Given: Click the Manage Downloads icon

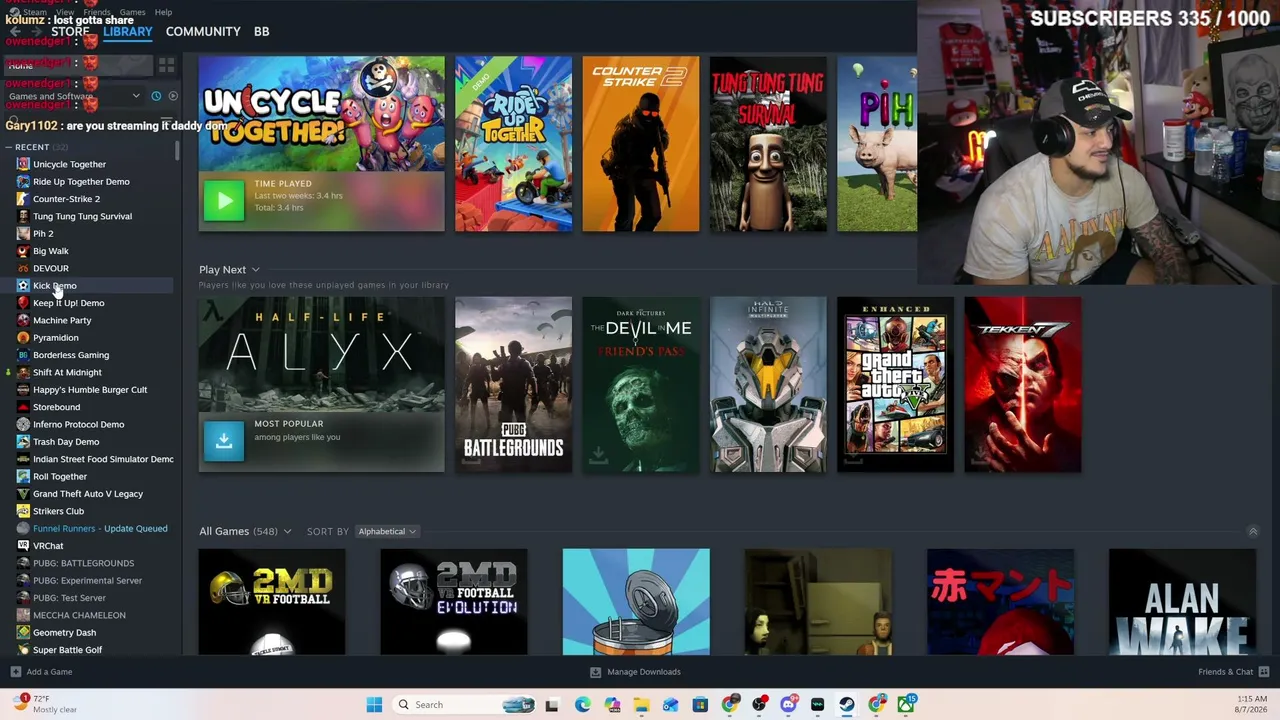Looking at the screenshot, I should (595, 672).
